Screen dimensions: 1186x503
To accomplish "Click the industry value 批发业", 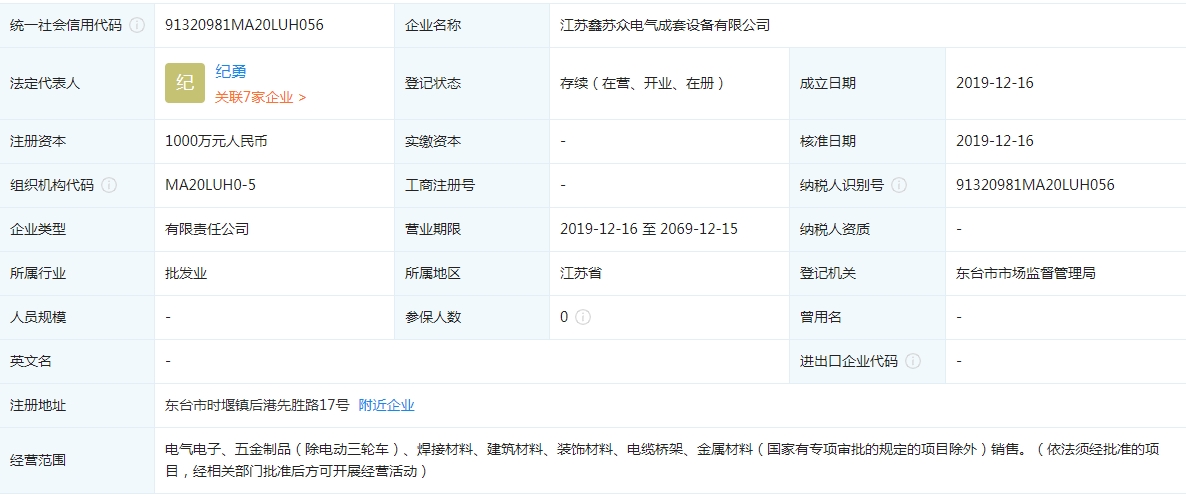I will coord(186,273).
